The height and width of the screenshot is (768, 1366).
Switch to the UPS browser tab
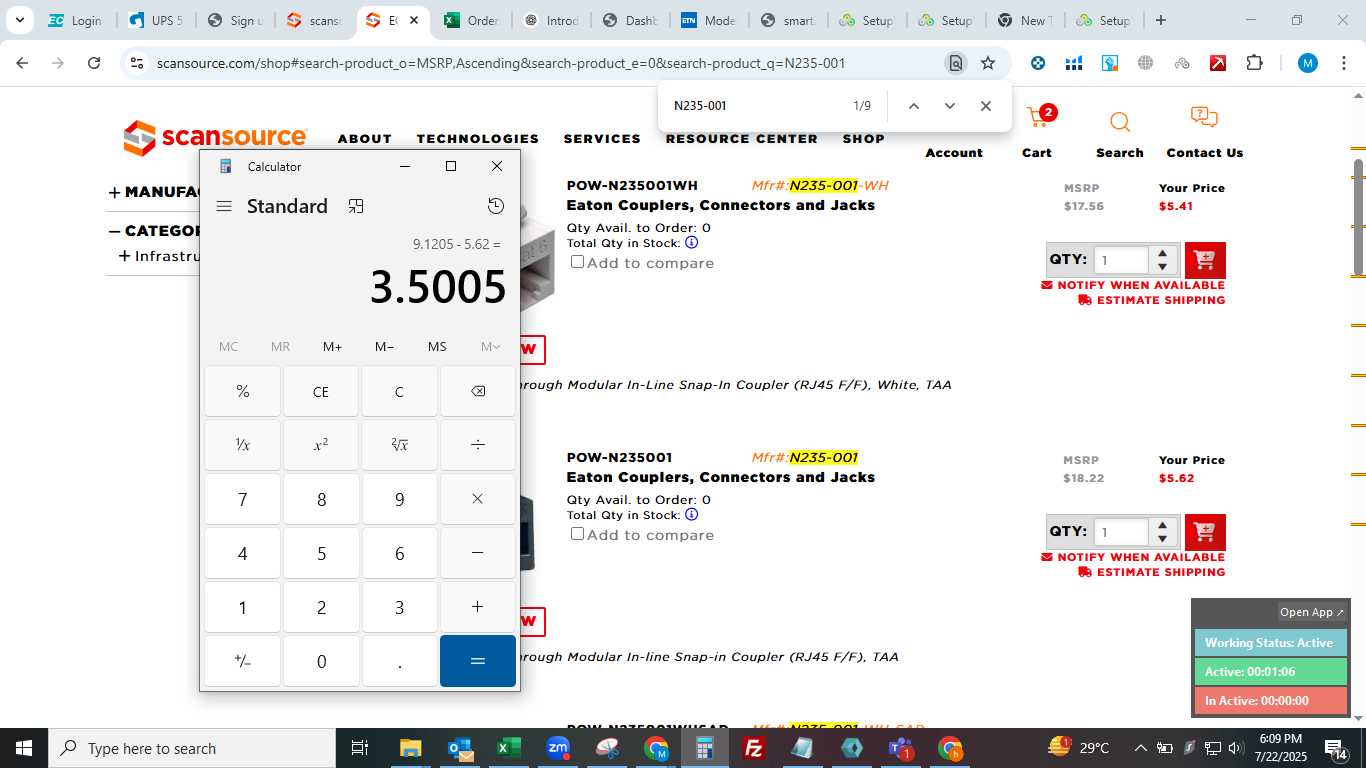click(x=155, y=20)
